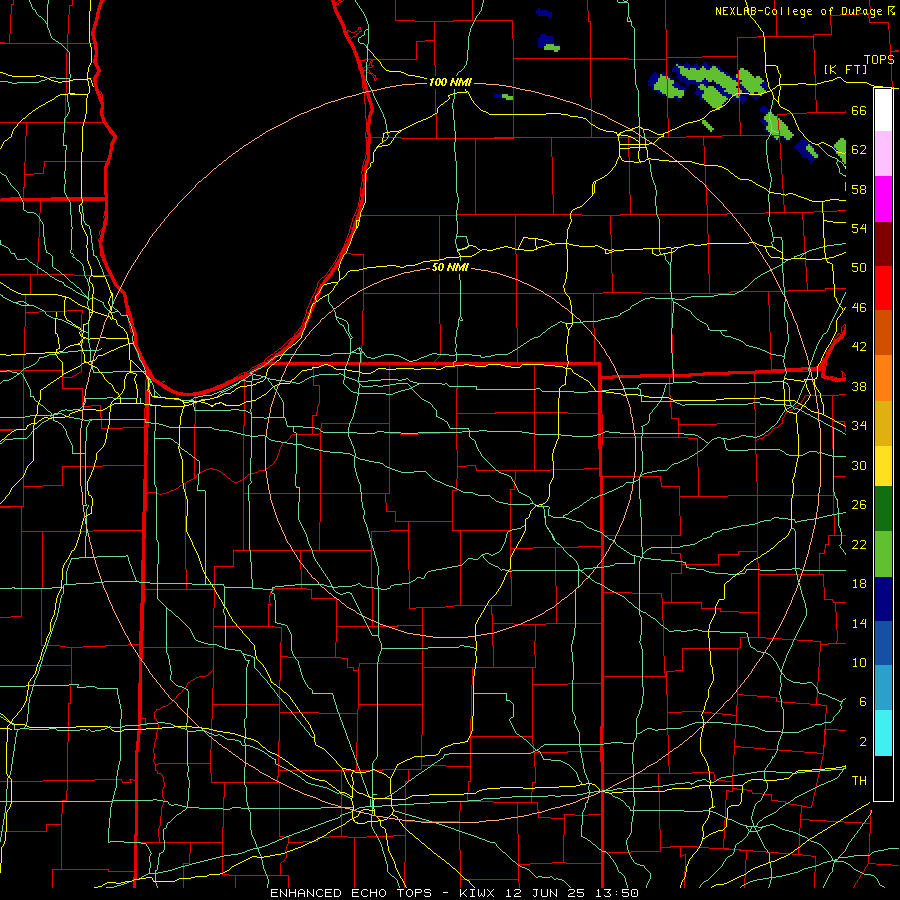Select the bright red scale swatch
900x900 pixels.
(x=883, y=288)
